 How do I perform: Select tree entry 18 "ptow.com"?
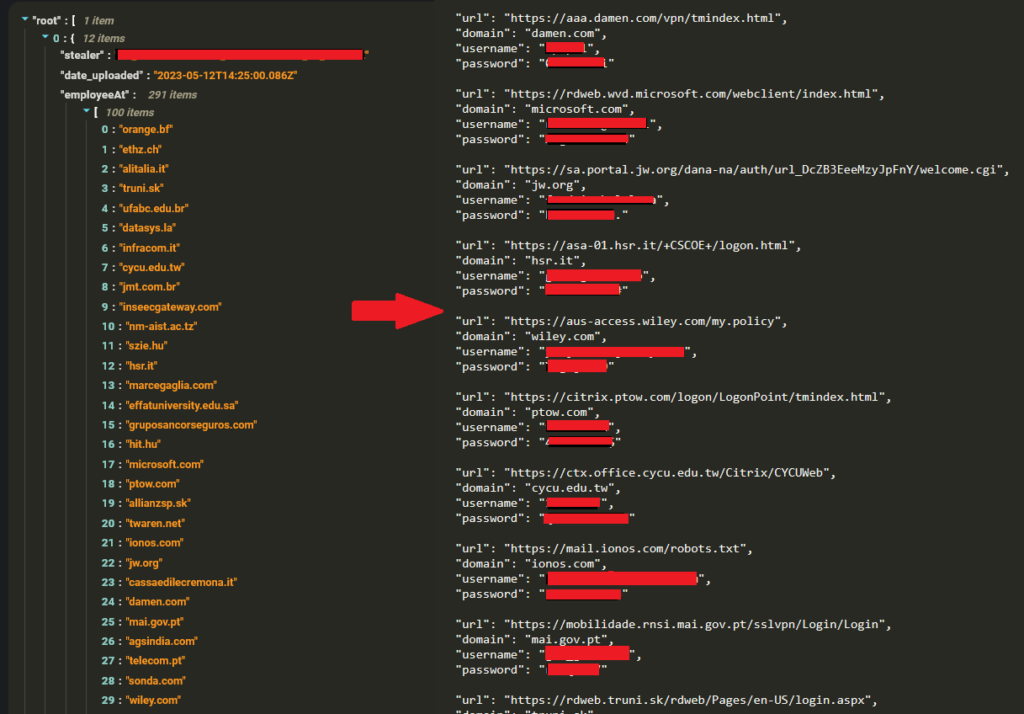(x=140, y=484)
